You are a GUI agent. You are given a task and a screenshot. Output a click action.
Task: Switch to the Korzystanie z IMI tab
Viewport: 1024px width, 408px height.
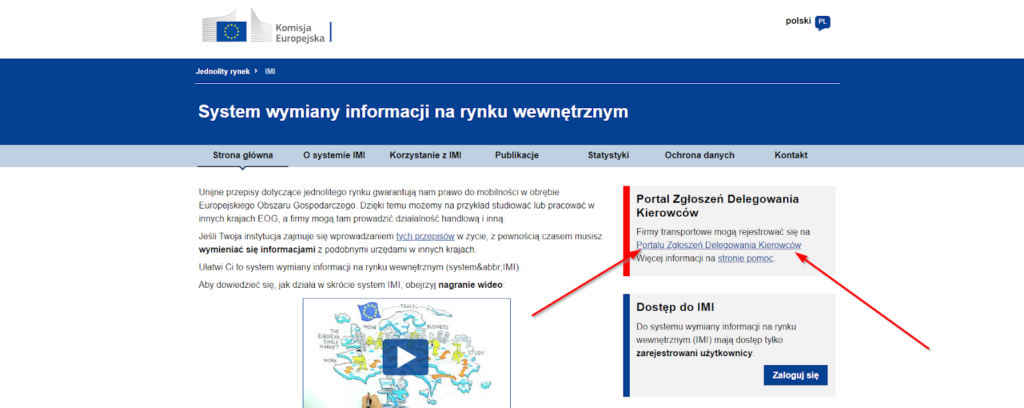[x=425, y=155]
